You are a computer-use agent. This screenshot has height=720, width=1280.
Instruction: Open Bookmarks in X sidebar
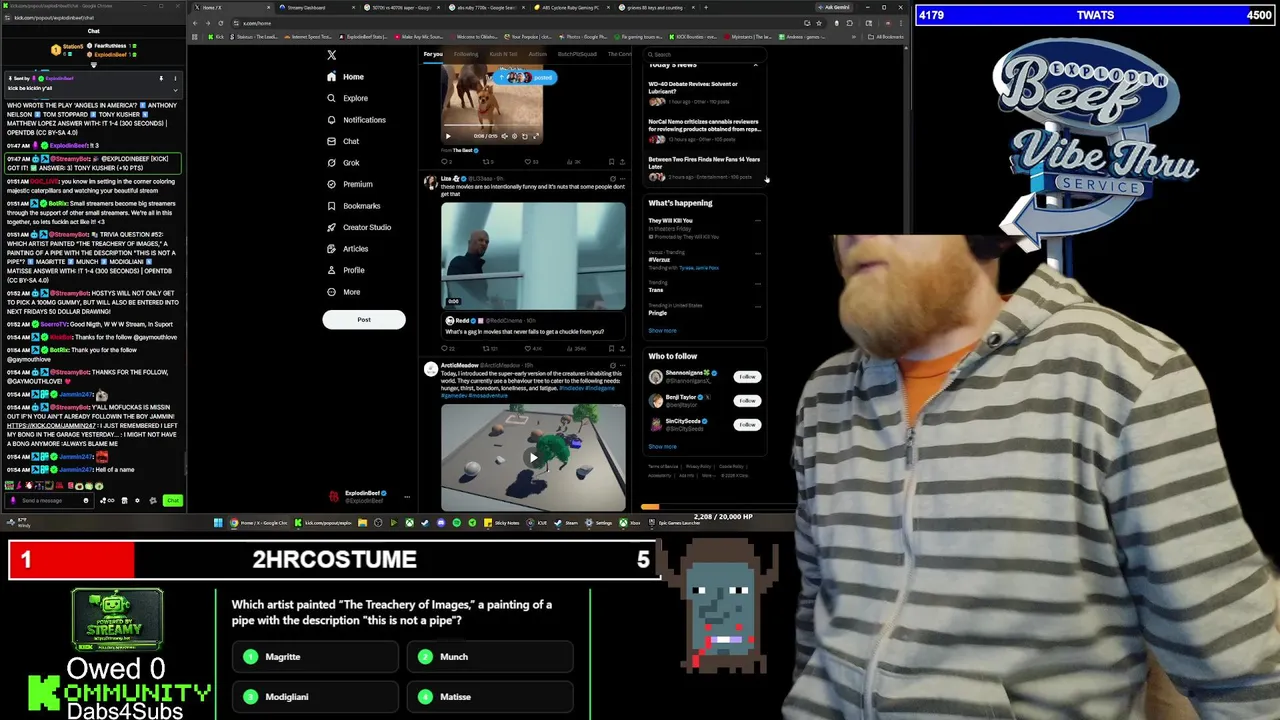[353, 206]
